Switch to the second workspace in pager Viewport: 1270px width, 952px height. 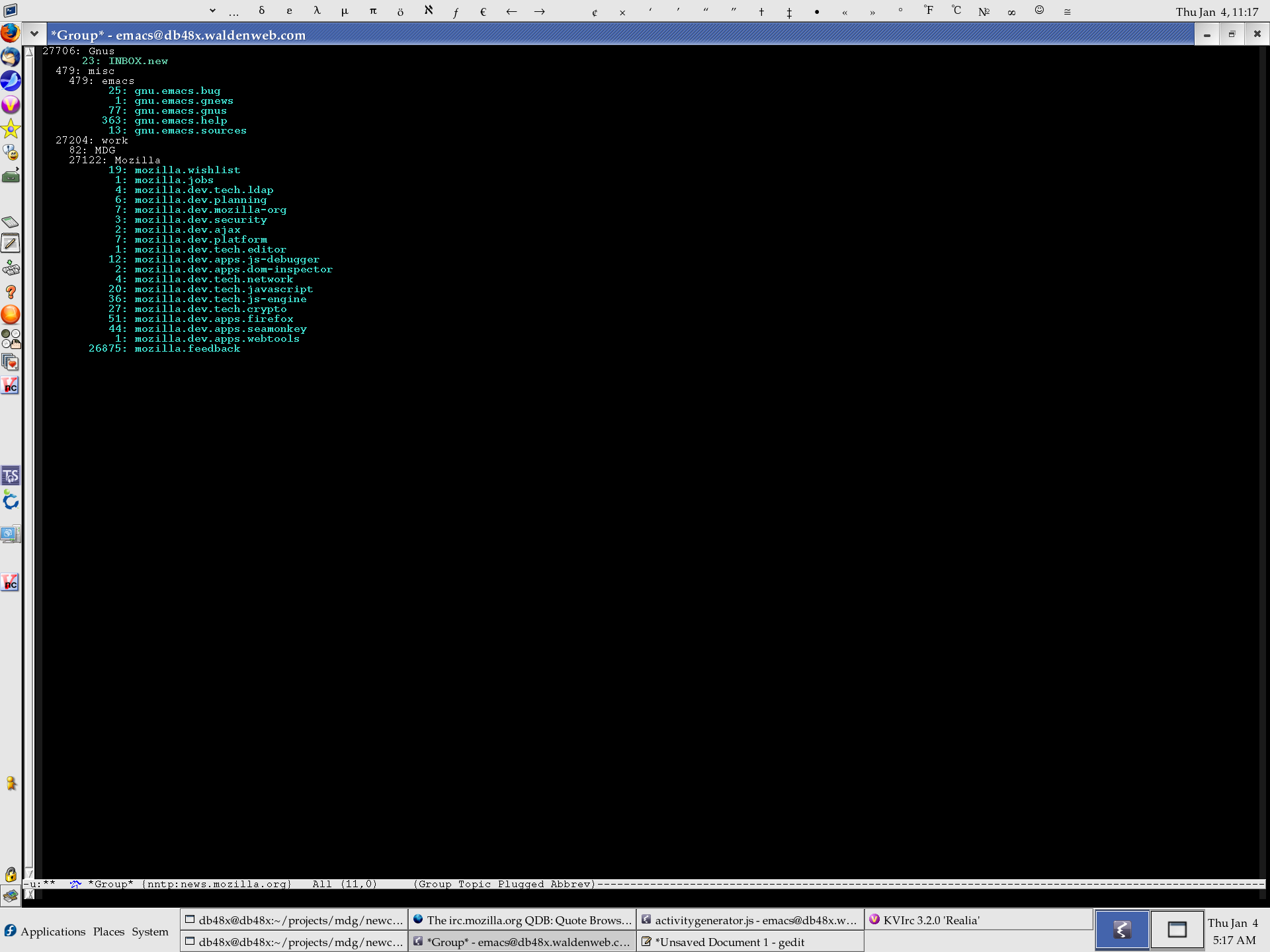point(1177,931)
